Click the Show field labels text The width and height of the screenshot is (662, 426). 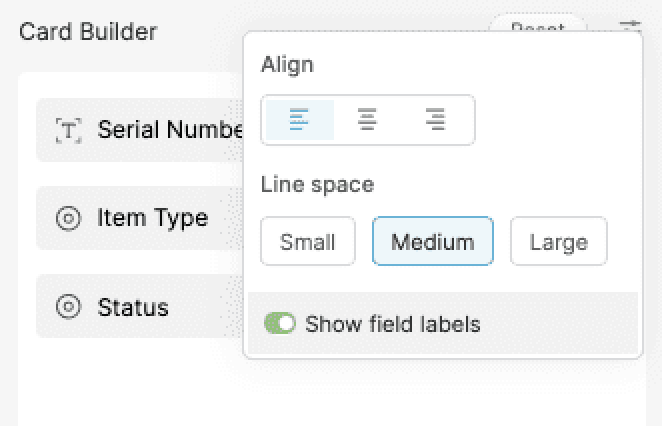(x=392, y=324)
